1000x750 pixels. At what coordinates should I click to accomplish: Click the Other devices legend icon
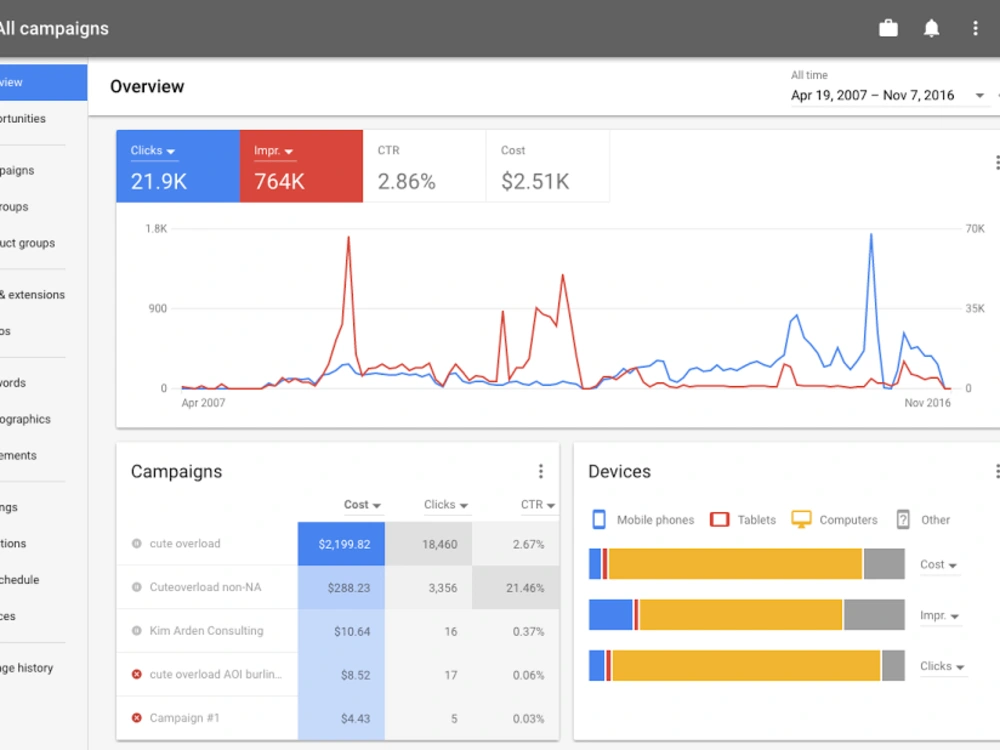[903, 520]
